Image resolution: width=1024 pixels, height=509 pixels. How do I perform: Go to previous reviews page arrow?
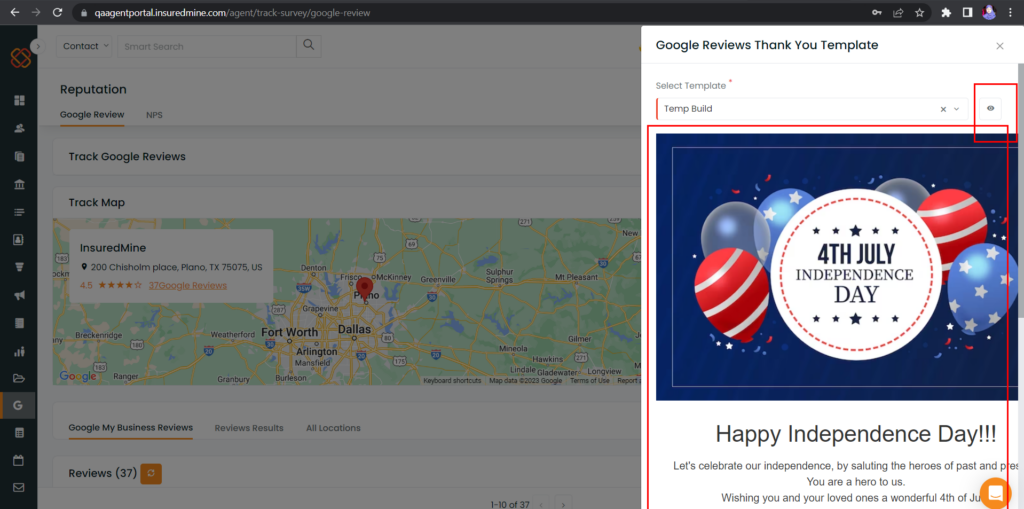[x=541, y=504]
